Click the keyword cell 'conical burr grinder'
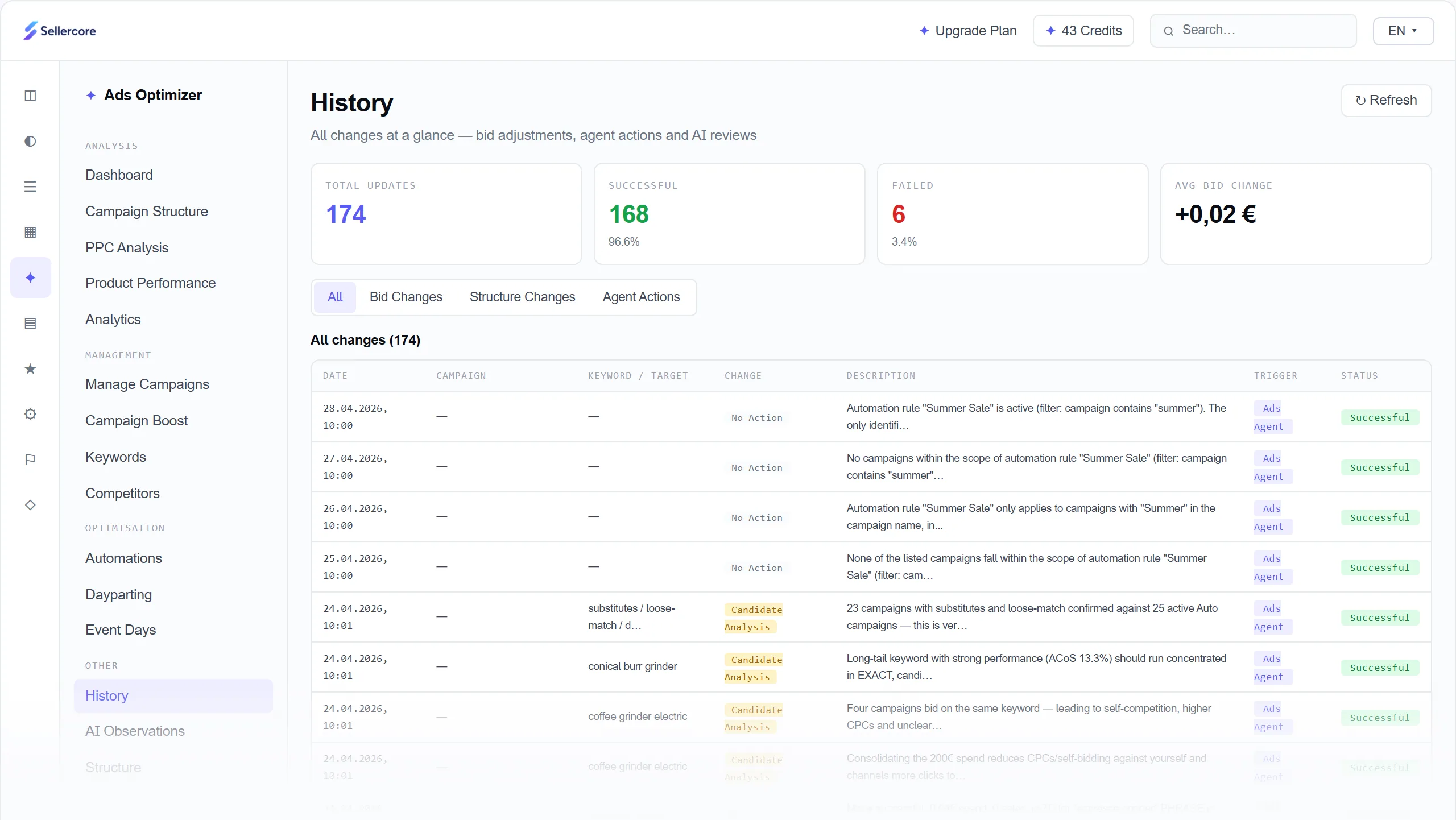The height and width of the screenshot is (820, 1456). pyautogui.click(x=632, y=666)
